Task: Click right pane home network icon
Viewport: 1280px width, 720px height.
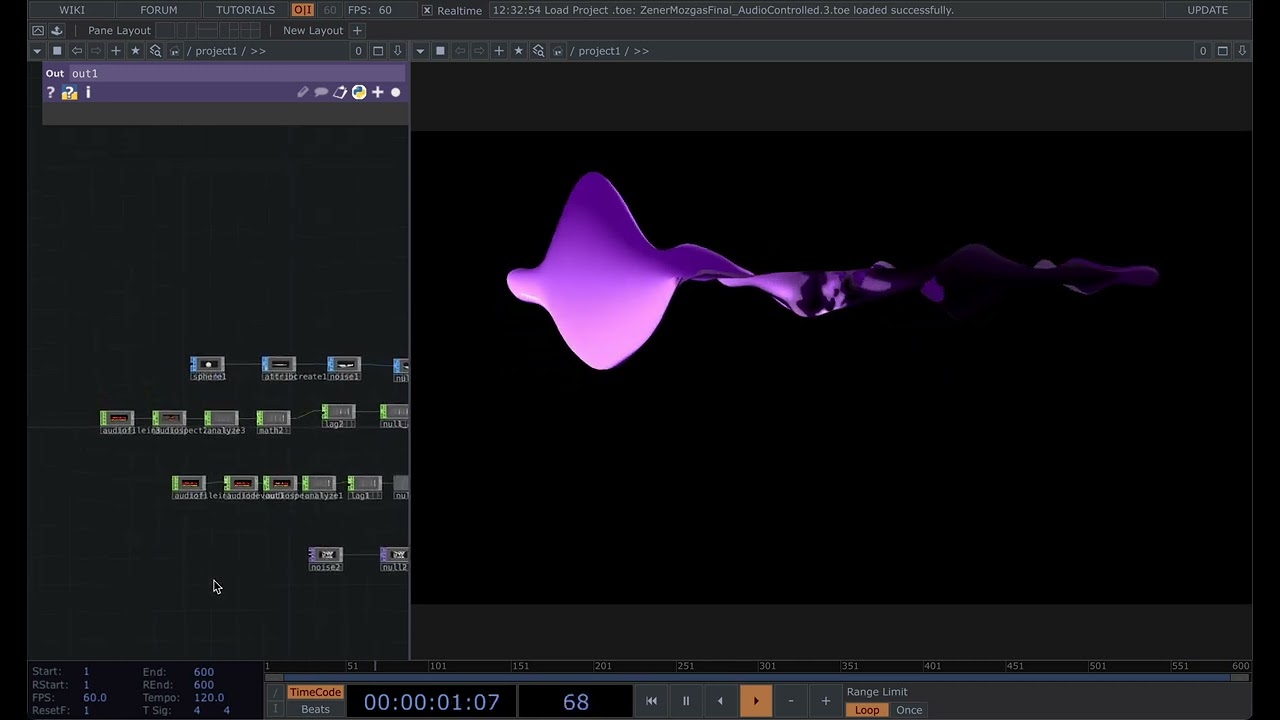Action: pyautogui.click(x=557, y=51)
